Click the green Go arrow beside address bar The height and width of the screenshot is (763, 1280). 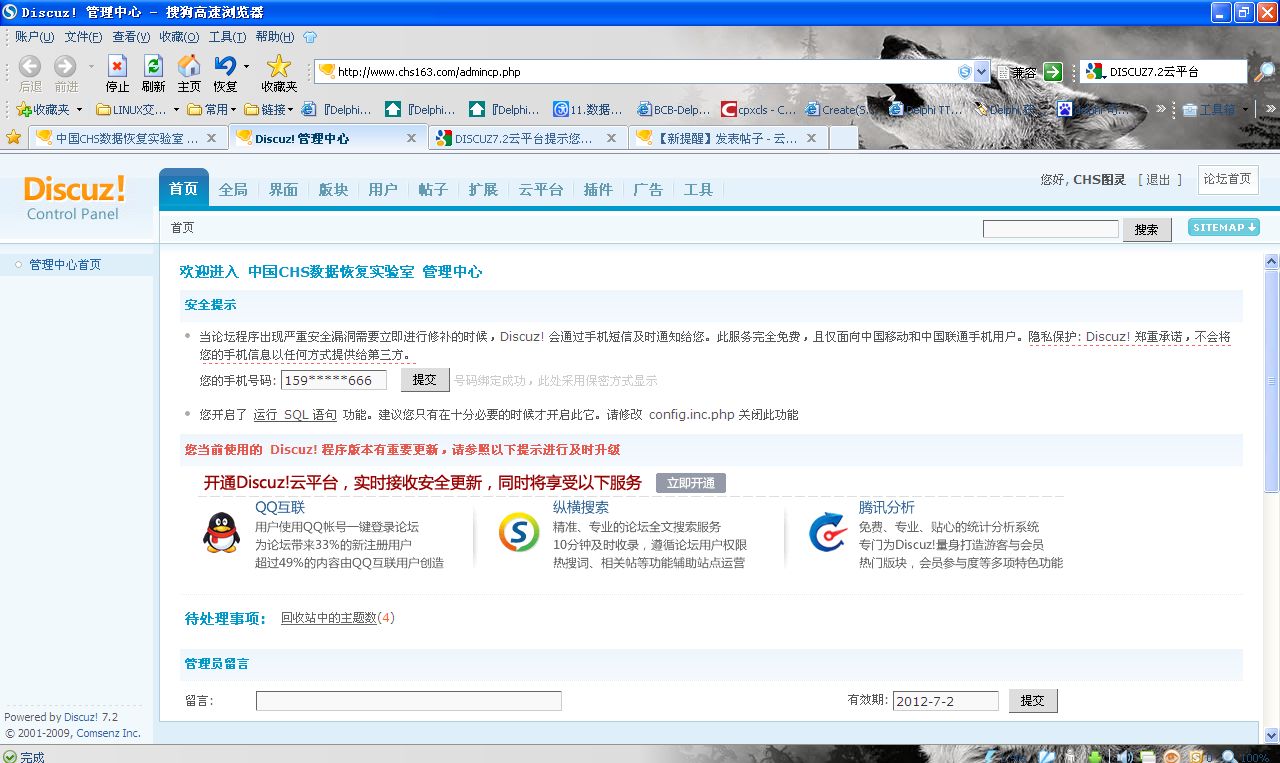pyautogui.click(x=1052, y=72)
